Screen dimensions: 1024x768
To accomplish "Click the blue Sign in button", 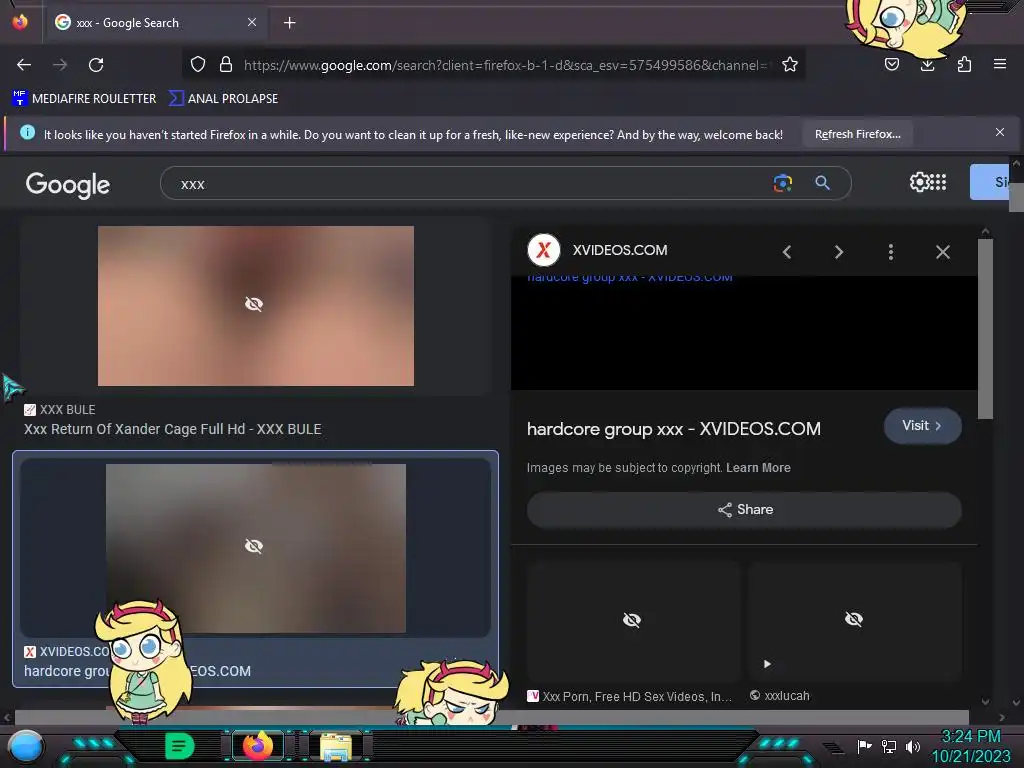I will click(x=990, y=182).
